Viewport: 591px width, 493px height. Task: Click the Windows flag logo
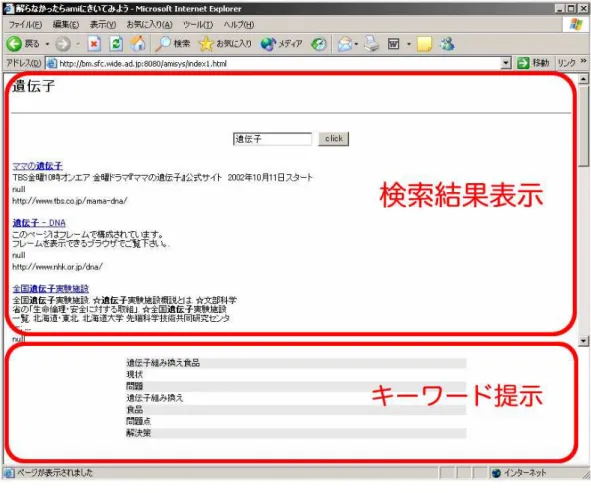[576, 24]
